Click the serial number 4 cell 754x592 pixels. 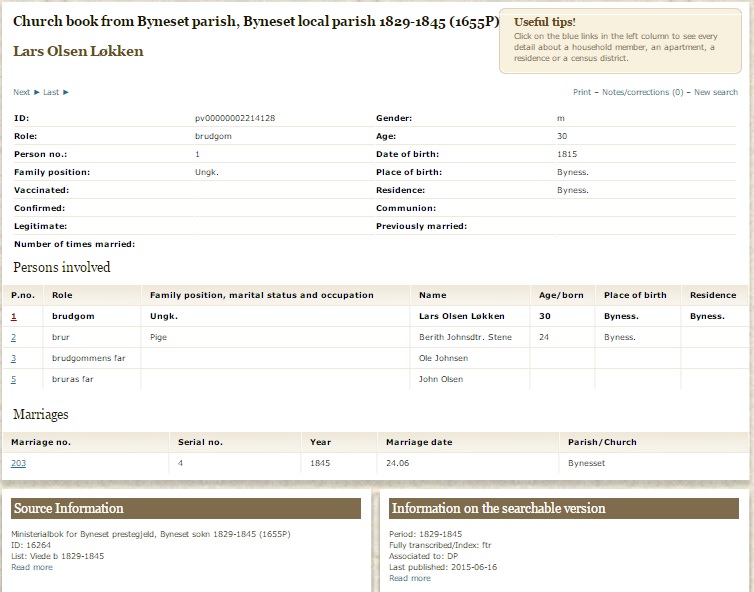coord(180,463)
